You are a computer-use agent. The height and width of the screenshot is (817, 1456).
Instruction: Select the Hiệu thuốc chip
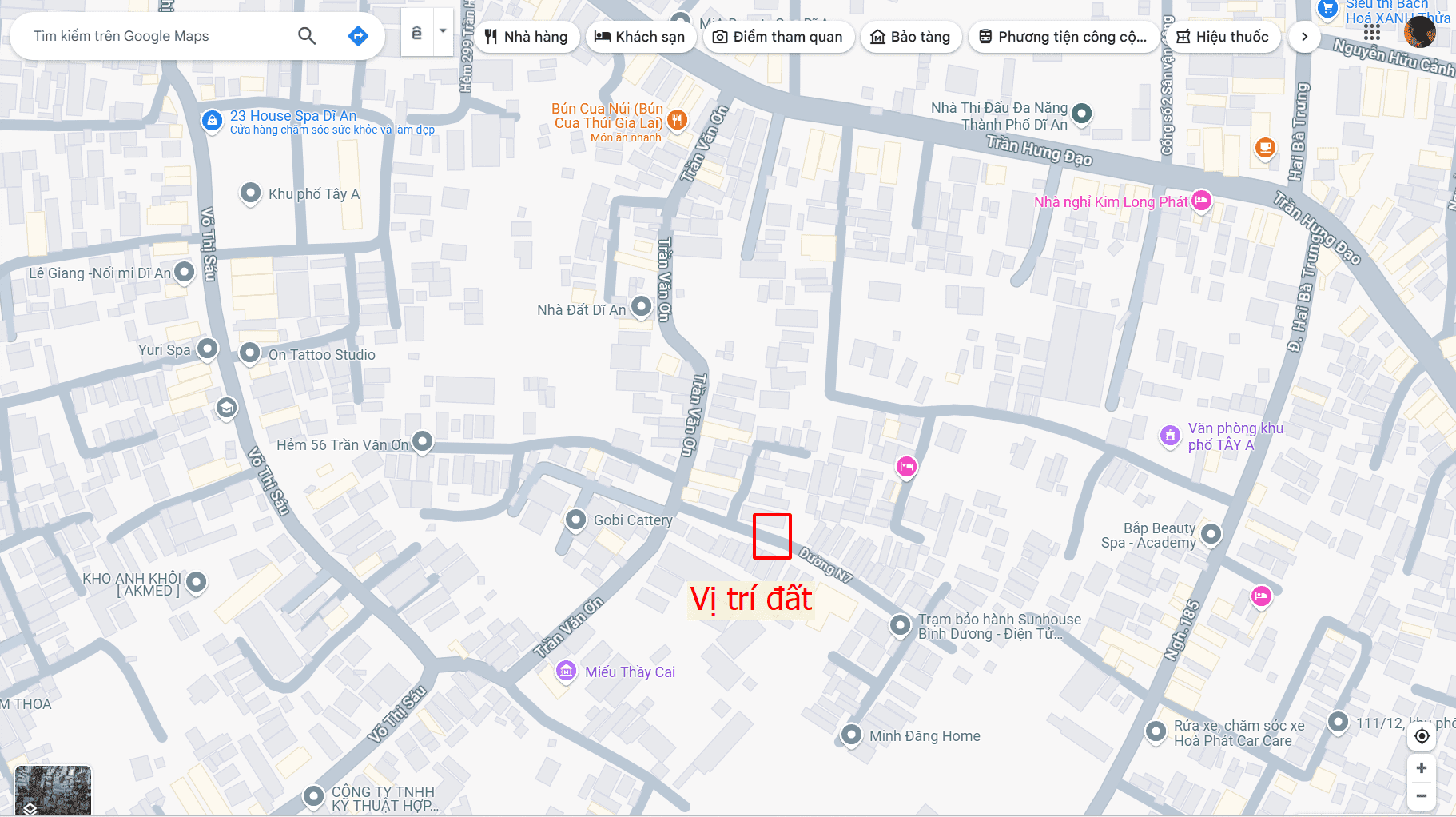click(x=1223, y=37)
